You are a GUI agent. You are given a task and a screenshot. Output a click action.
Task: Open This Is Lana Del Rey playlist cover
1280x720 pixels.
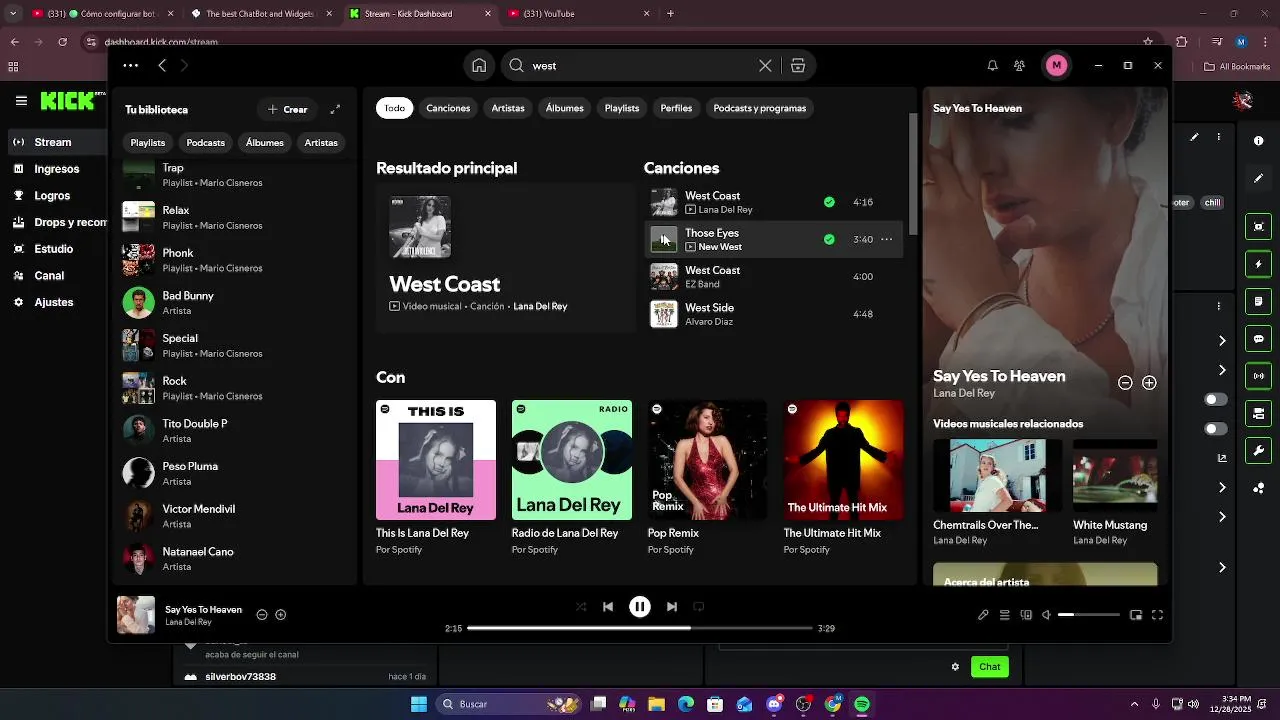point(436,460)
